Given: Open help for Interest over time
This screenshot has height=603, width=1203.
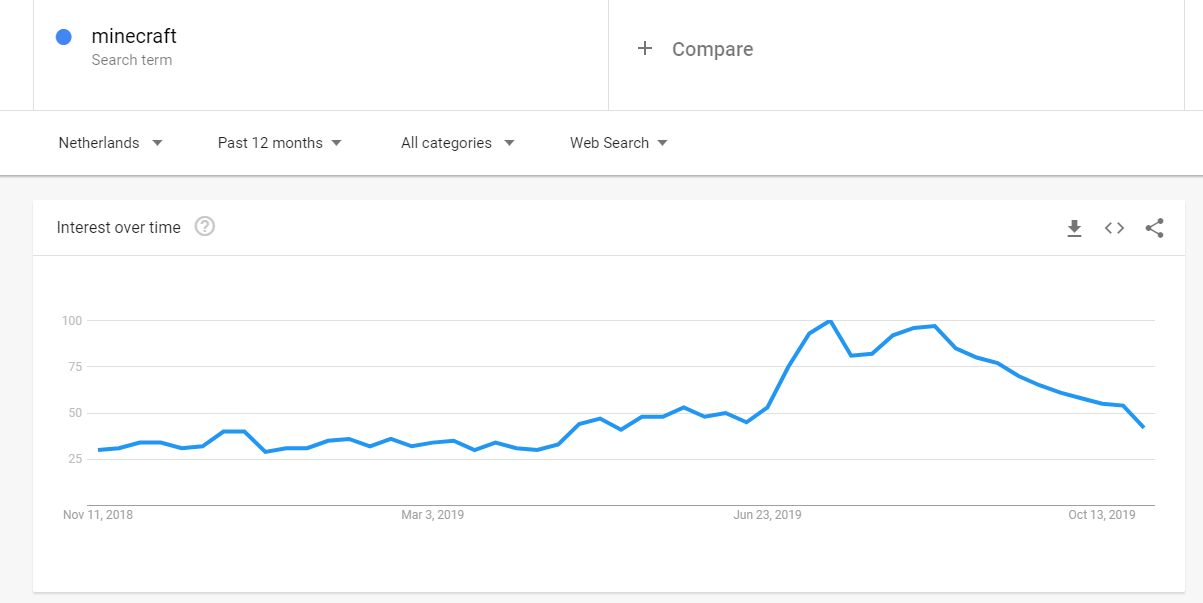Looking at the screenshot, I should (205, 227).
